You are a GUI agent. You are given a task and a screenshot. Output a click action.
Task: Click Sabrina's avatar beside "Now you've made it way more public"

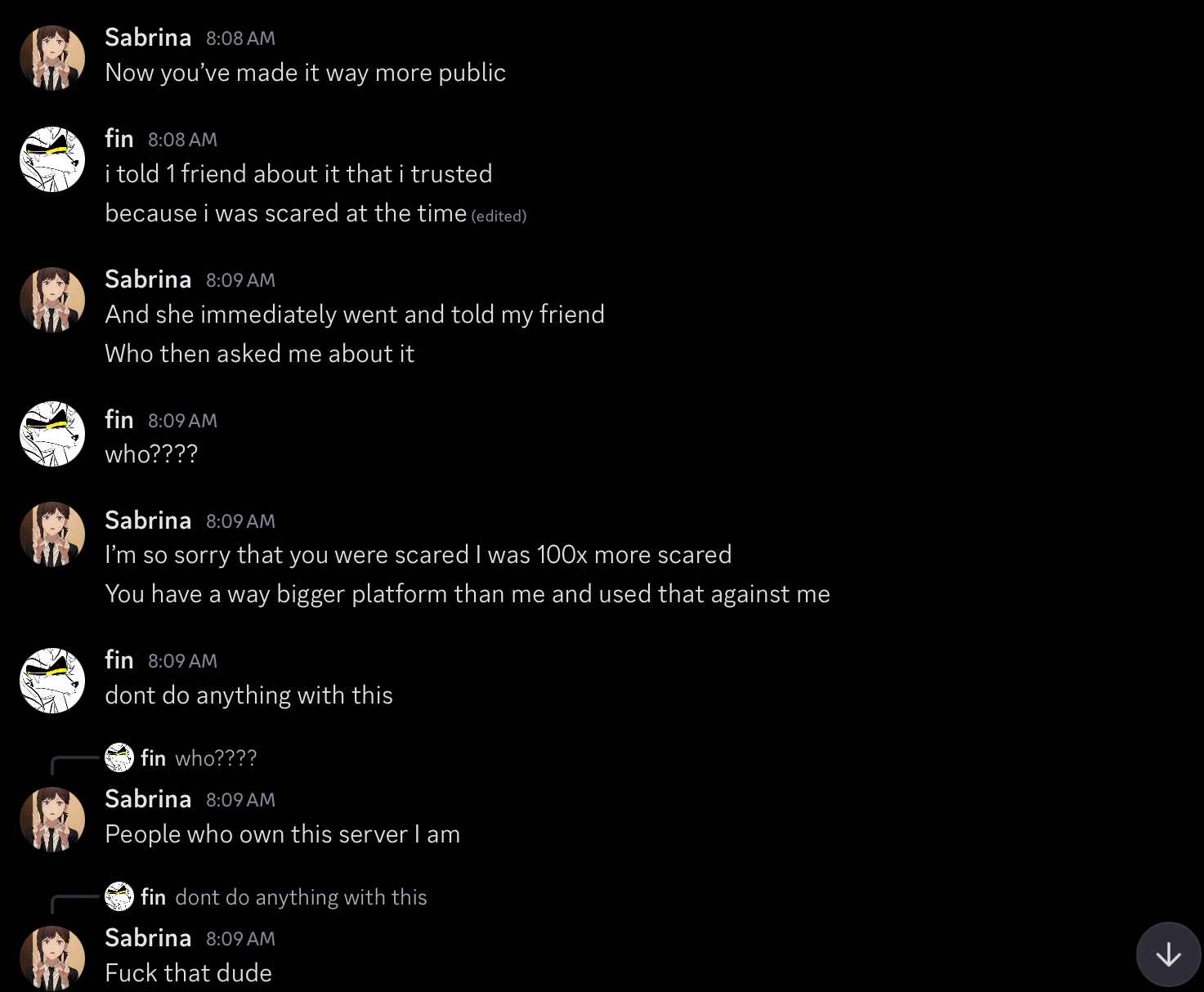[52, 56]
